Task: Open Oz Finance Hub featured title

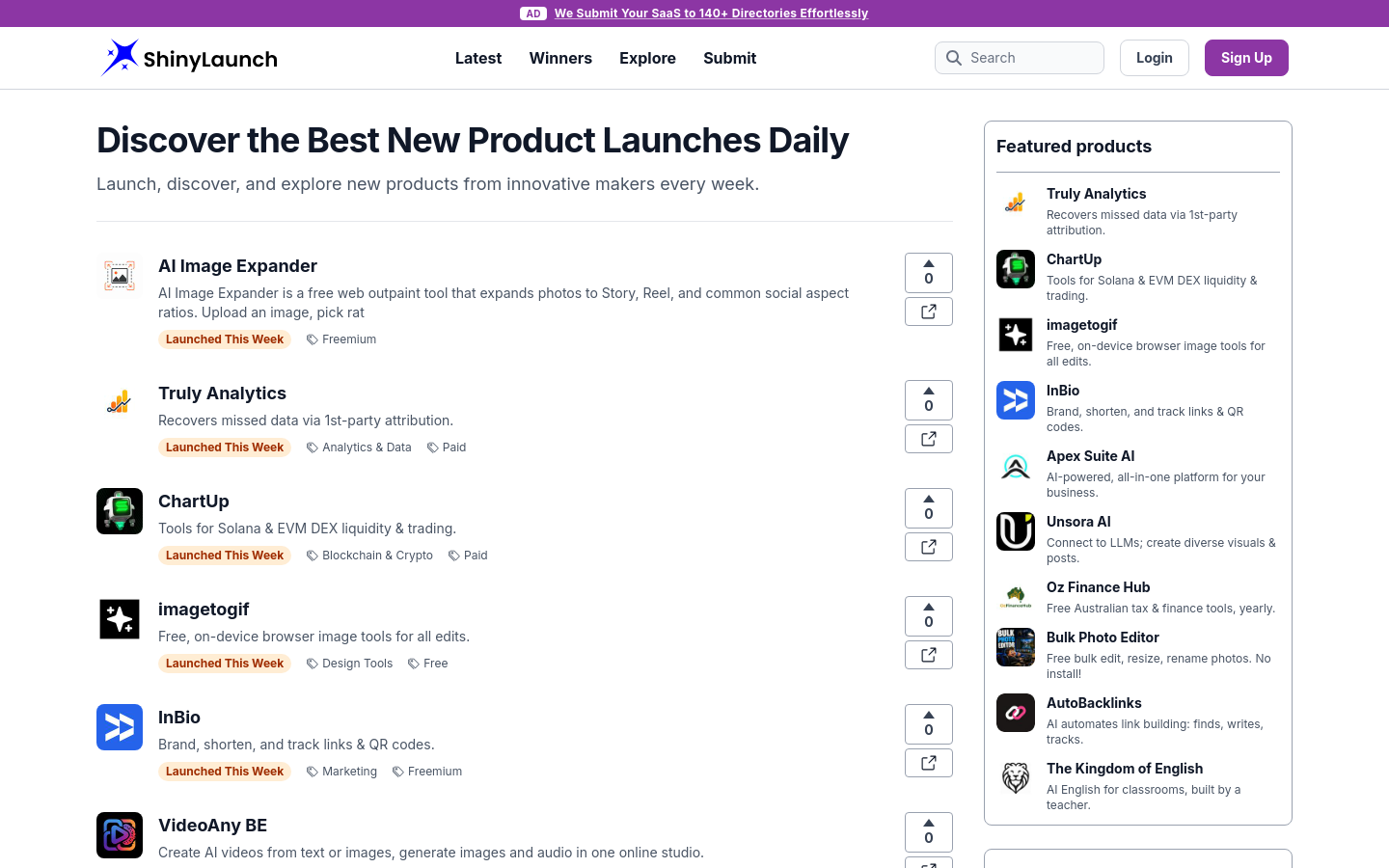Action: tap(1098, 587)
